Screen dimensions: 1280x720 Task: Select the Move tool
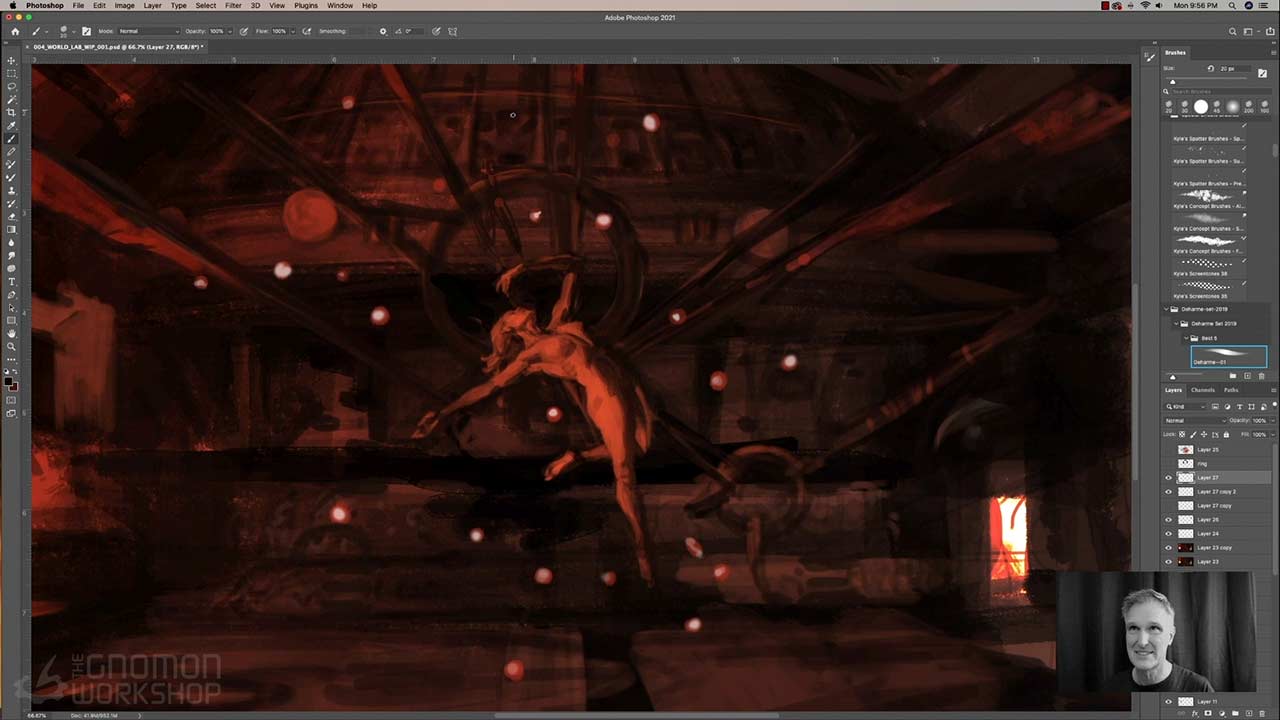pyautogui.click(x=12, y=61)
